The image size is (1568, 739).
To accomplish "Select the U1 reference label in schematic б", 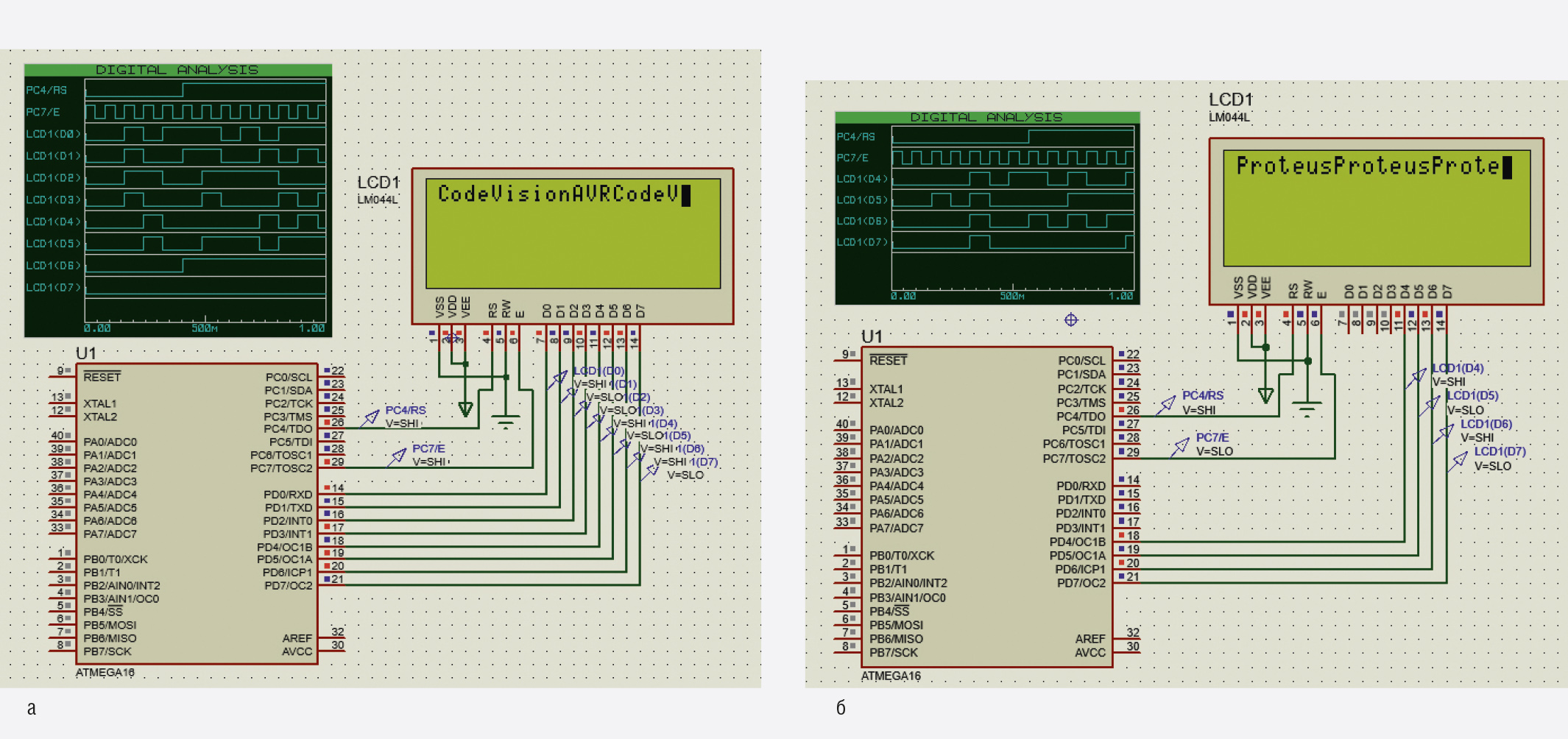I will click(872, 336).
